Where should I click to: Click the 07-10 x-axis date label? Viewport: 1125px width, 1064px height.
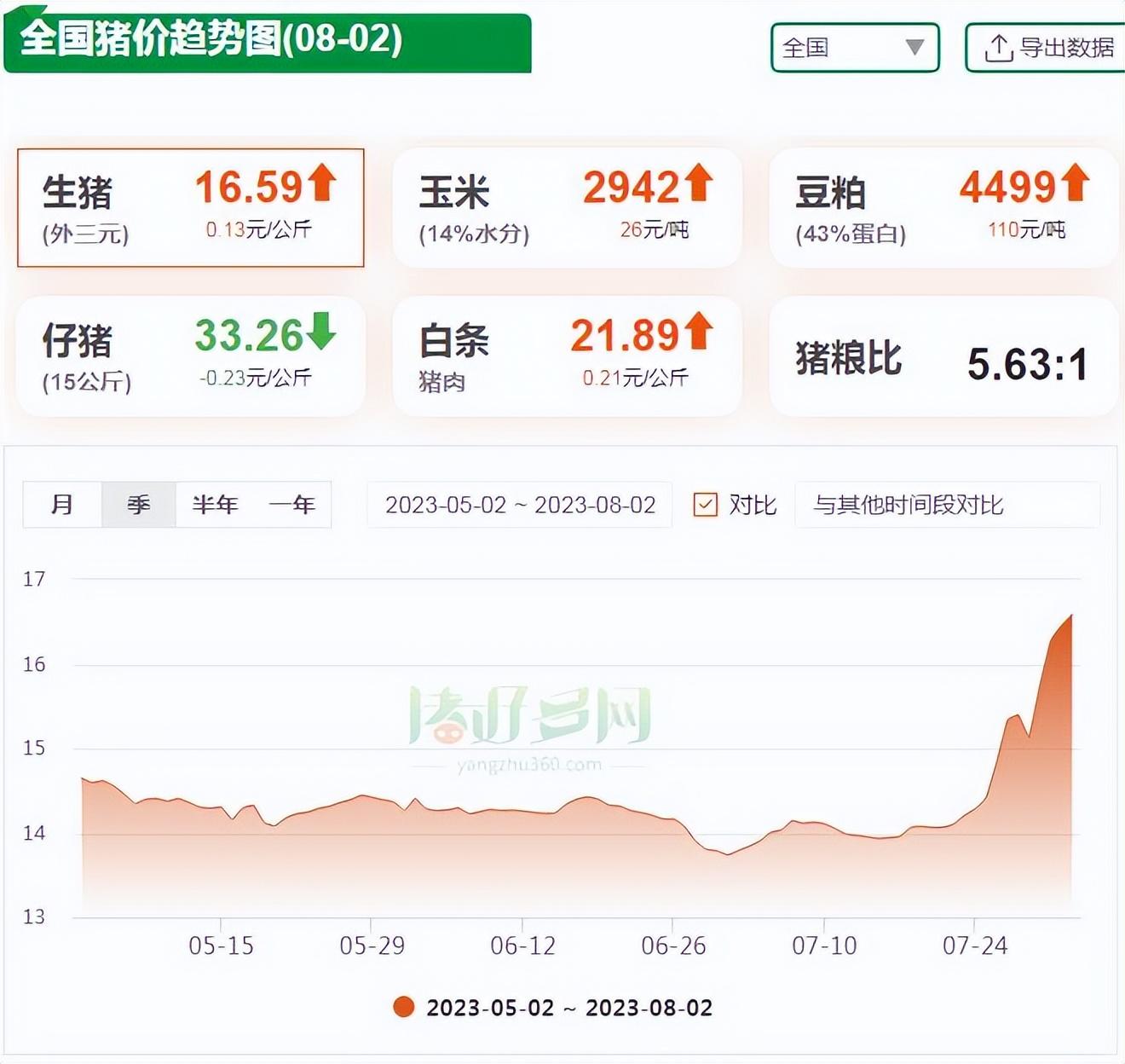(x=824, y=945)
